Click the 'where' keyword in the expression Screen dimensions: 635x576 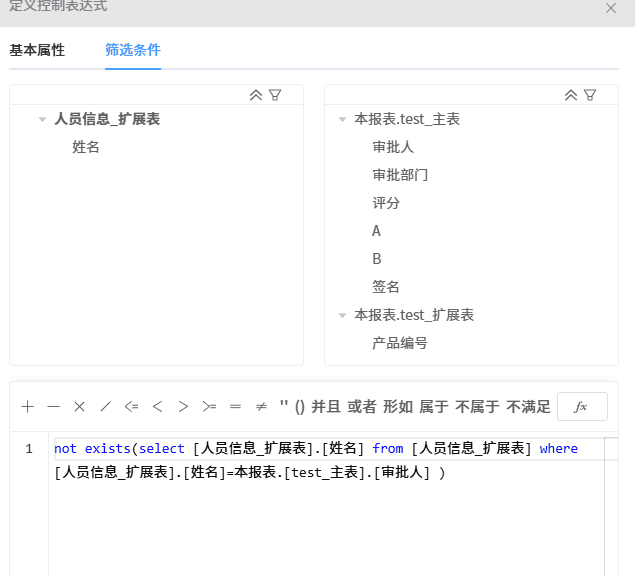click(558, 449)
